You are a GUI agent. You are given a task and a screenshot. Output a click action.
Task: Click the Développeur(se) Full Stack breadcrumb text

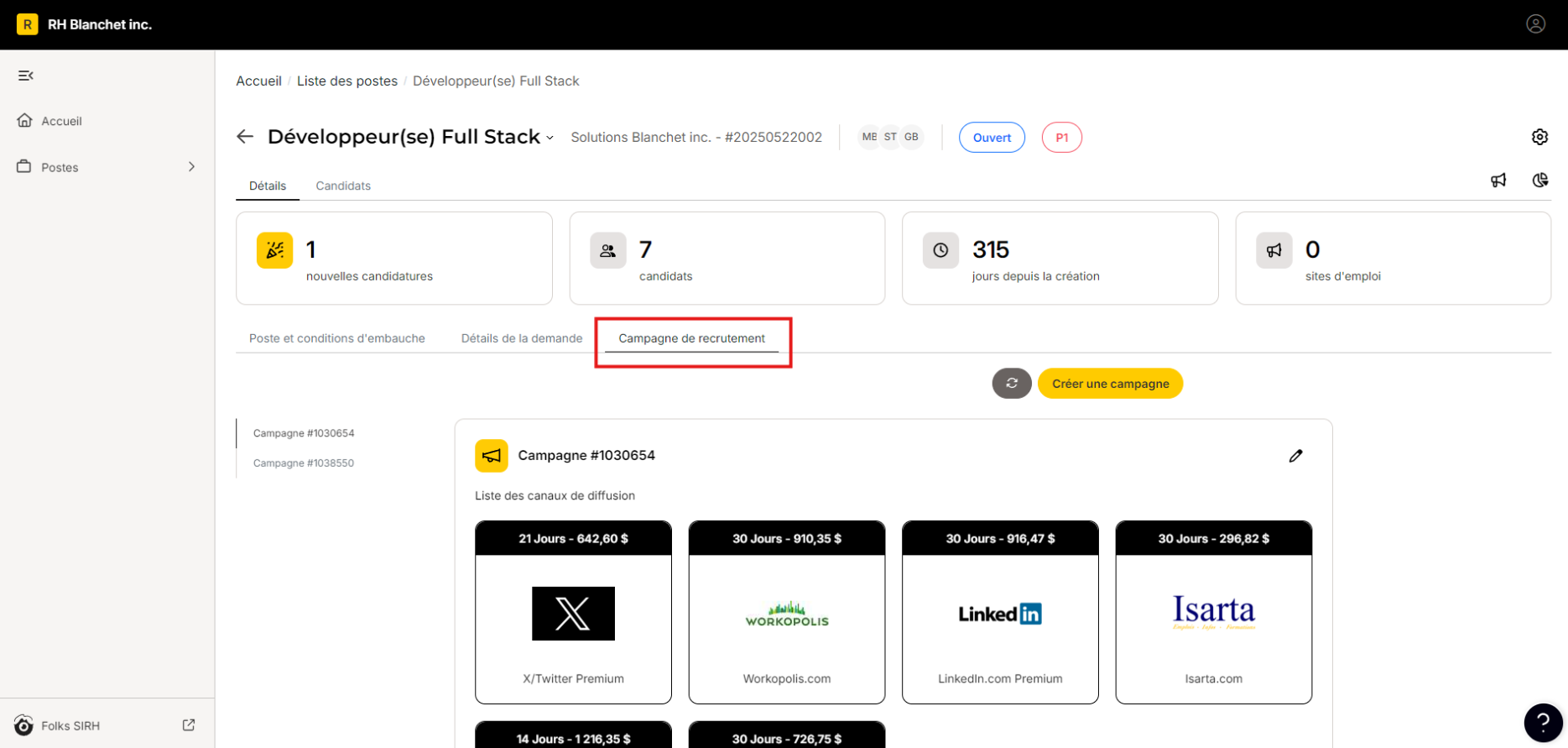[496, 81]
